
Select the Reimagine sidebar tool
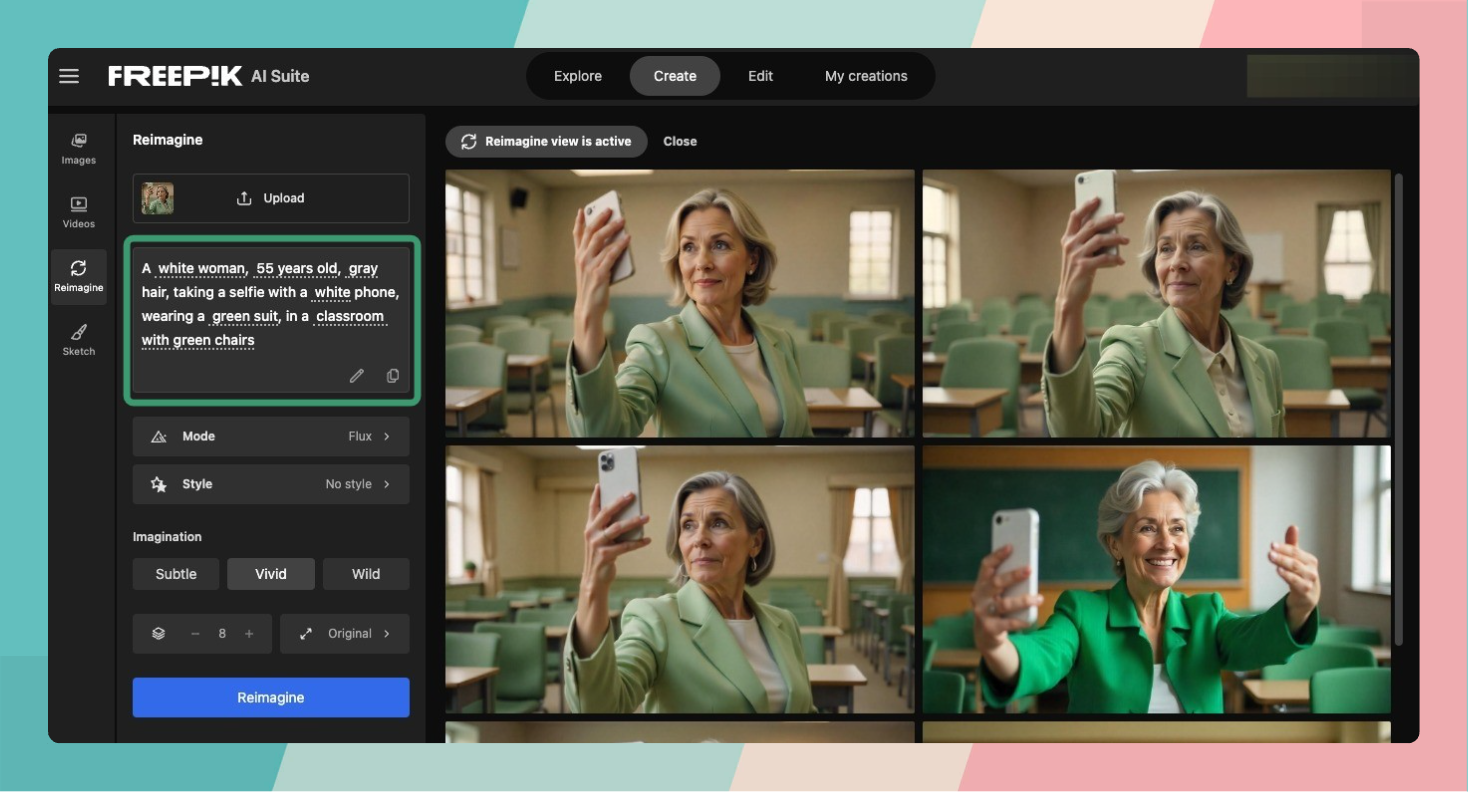click(x=79, y=276)
